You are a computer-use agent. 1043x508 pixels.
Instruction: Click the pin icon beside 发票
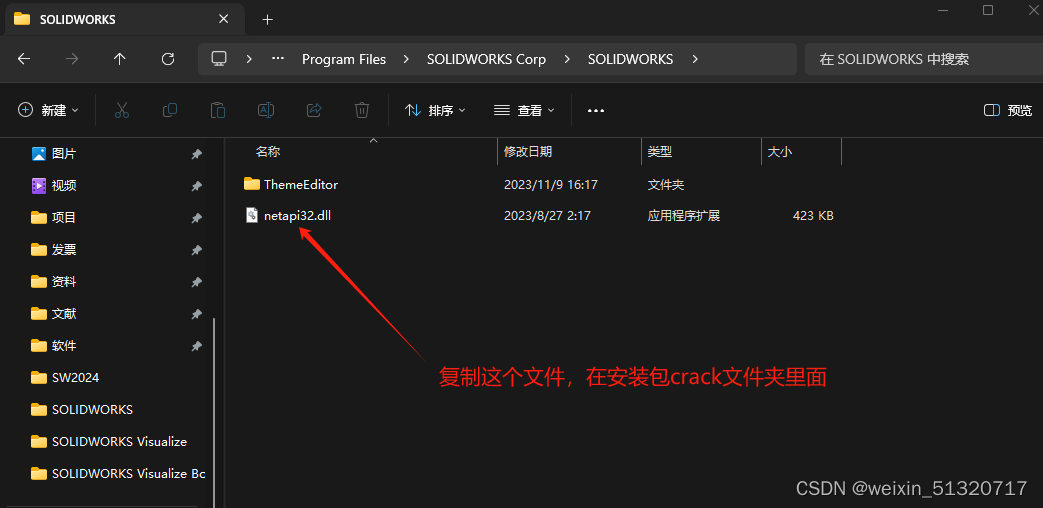(196, 250)
